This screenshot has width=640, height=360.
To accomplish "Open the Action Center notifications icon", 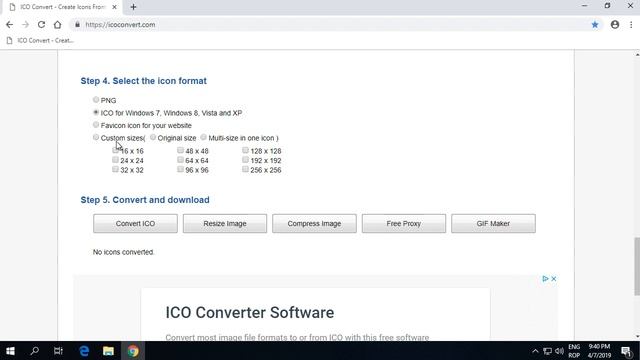I will (x=627, y=351).
